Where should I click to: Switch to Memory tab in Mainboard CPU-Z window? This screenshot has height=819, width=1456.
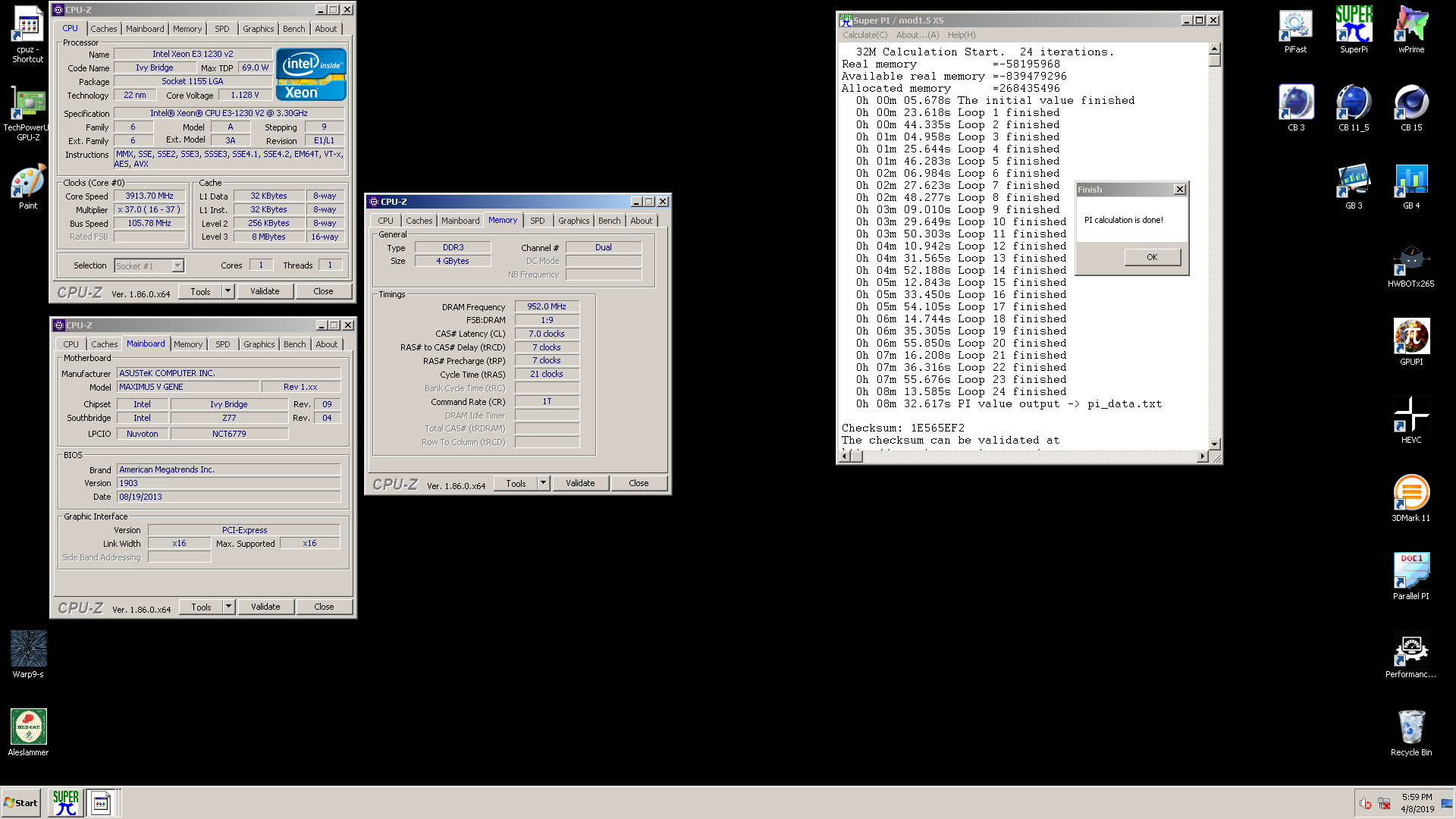pos(188,344)
